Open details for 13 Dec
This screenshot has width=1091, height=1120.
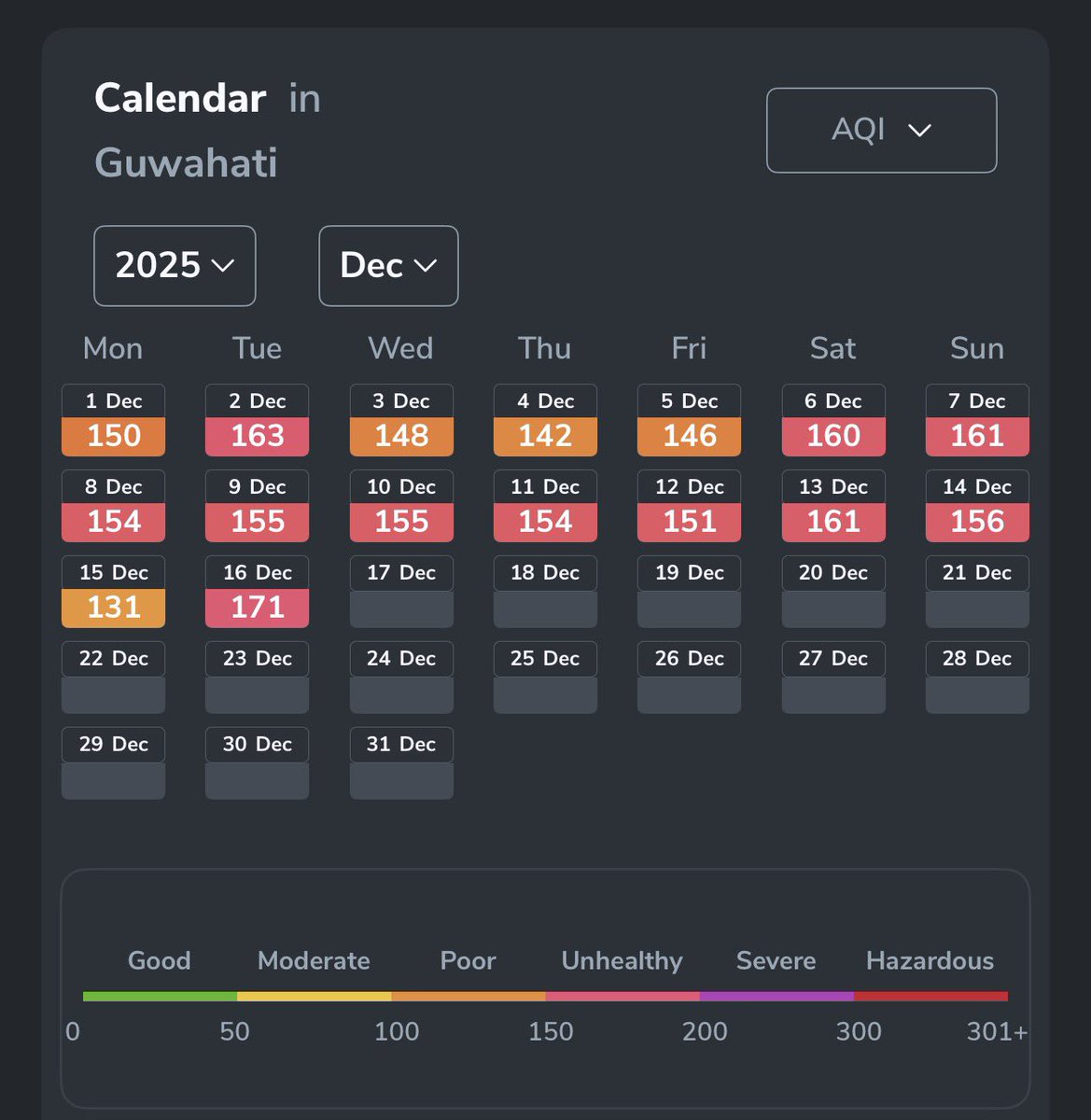[832, 505]
